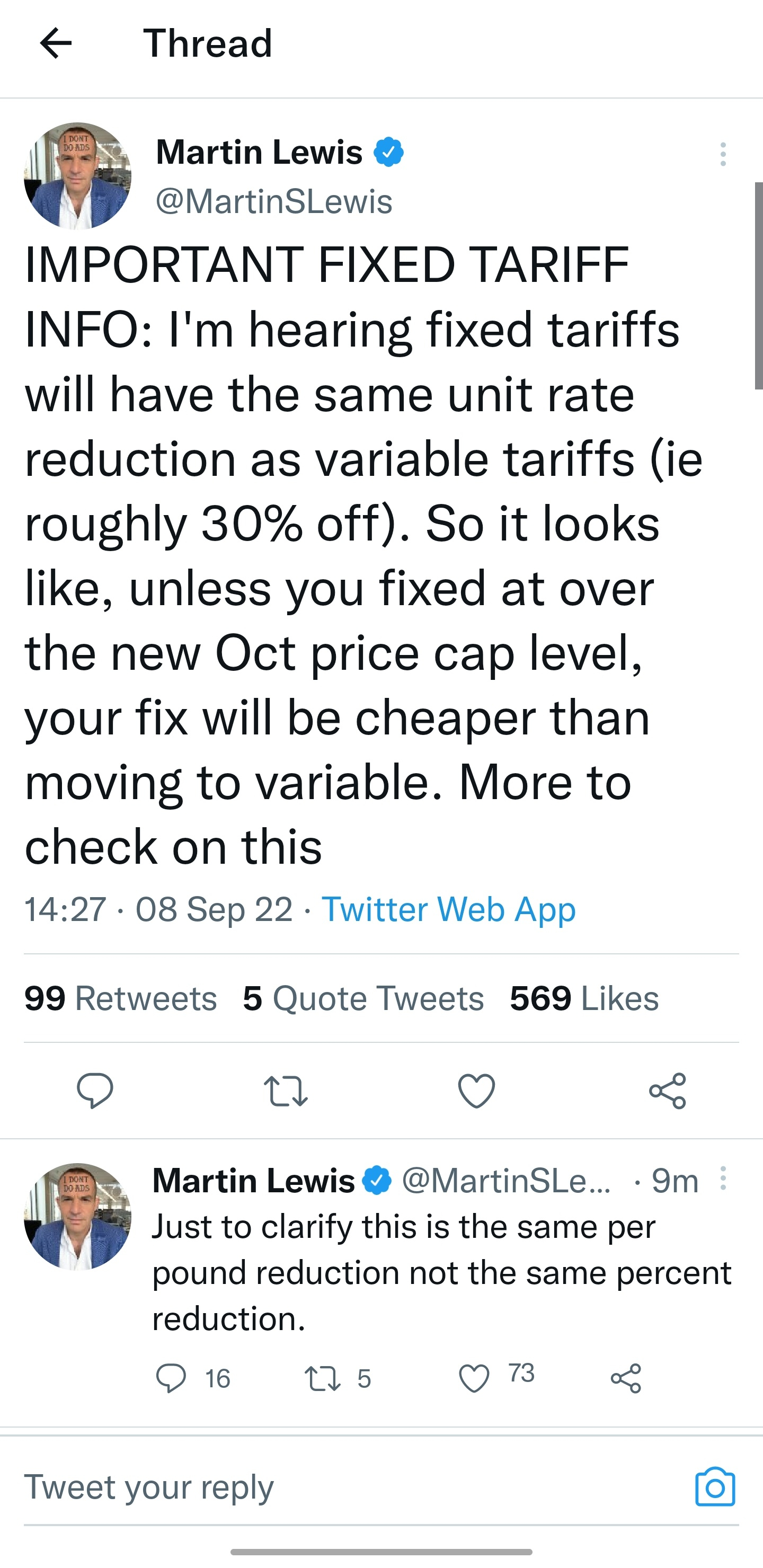Grab the vertical scrollbar on the right edge
The image size is (763, 1568).
[x=758, y=285]
